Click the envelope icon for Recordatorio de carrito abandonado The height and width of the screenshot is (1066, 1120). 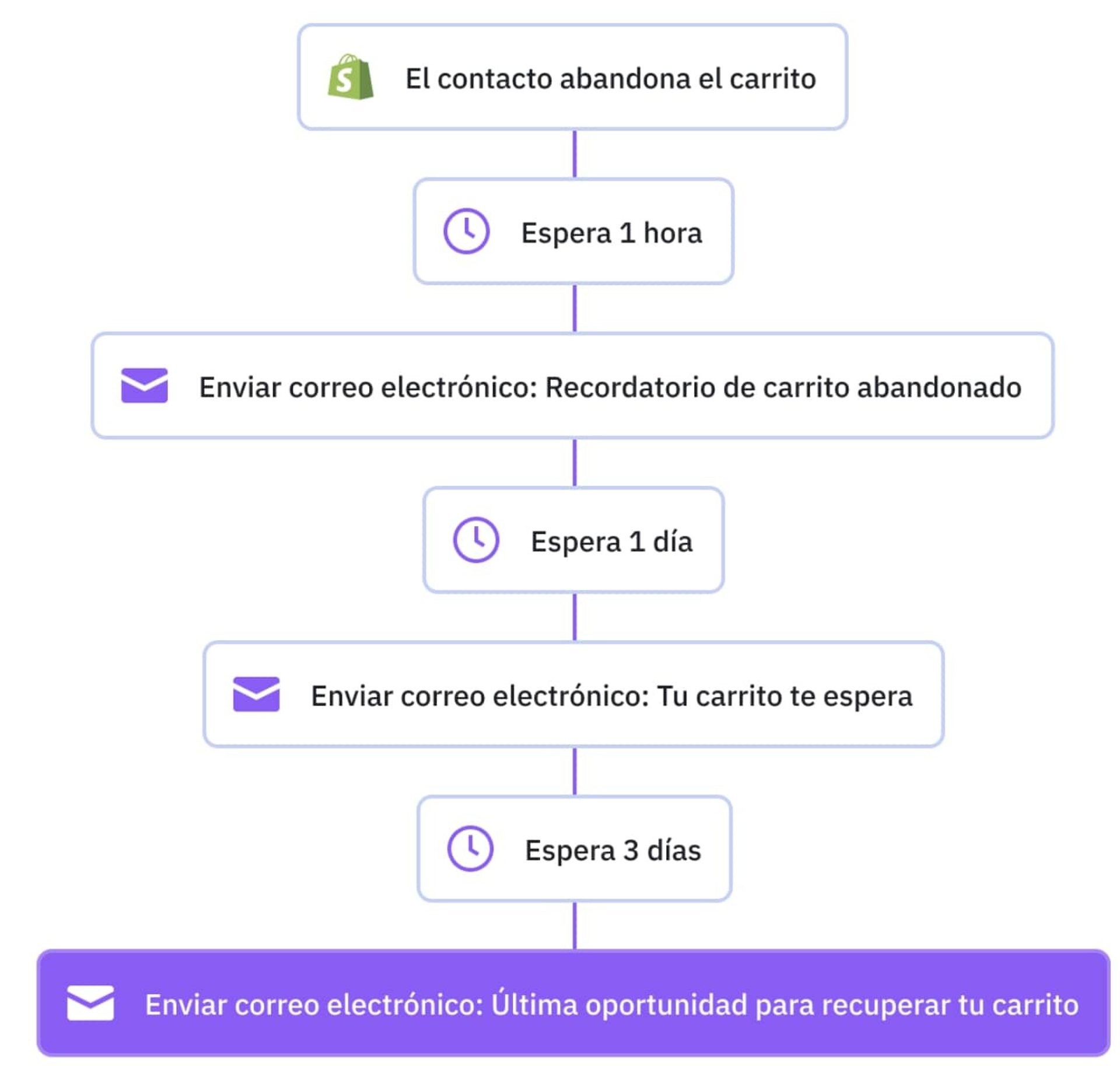coord(144,385)
